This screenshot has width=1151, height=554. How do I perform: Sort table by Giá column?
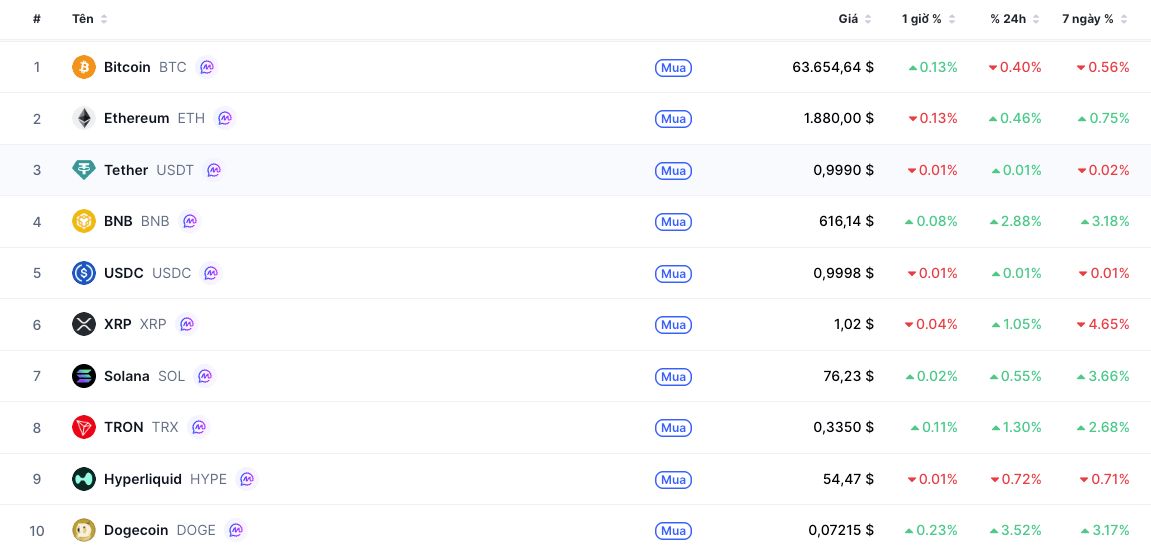point(855,19)
